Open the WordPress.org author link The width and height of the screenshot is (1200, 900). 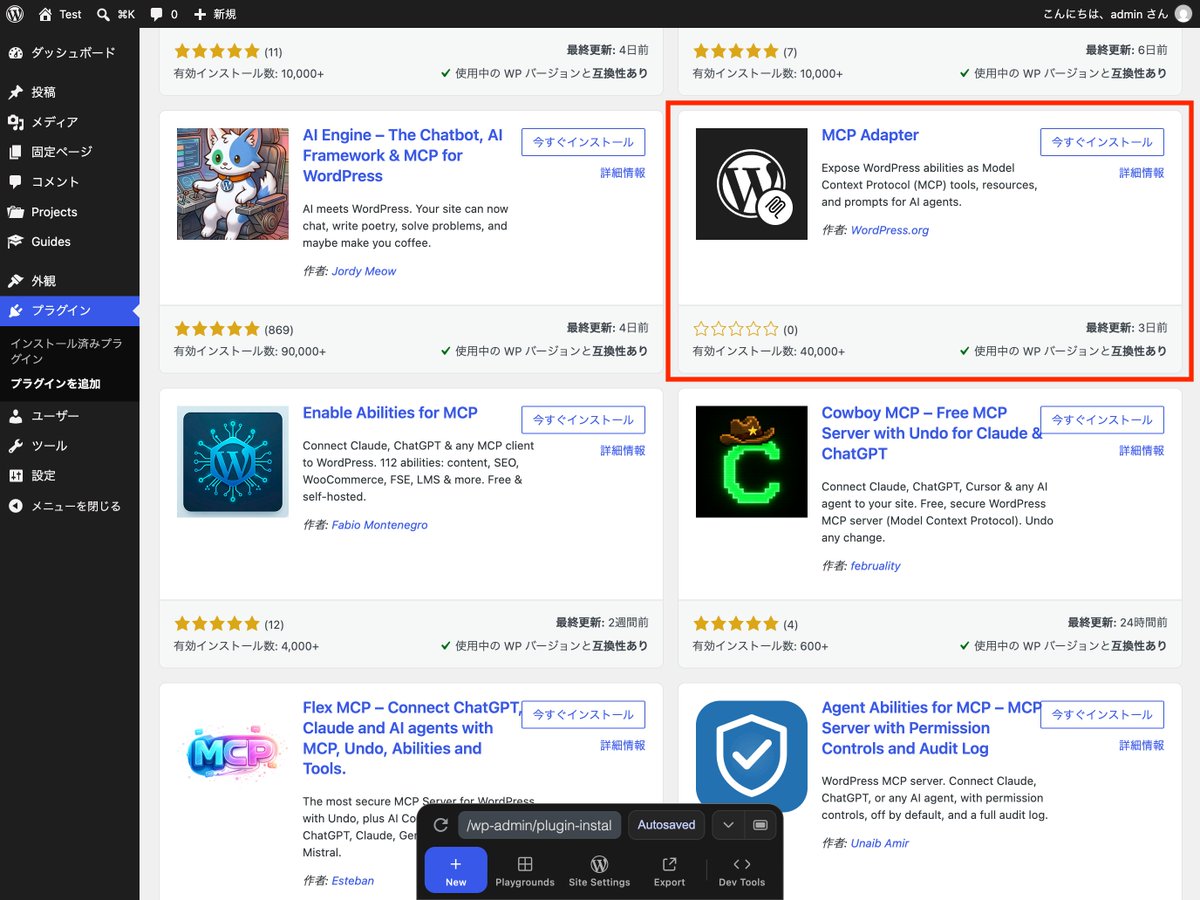point(890,230)
